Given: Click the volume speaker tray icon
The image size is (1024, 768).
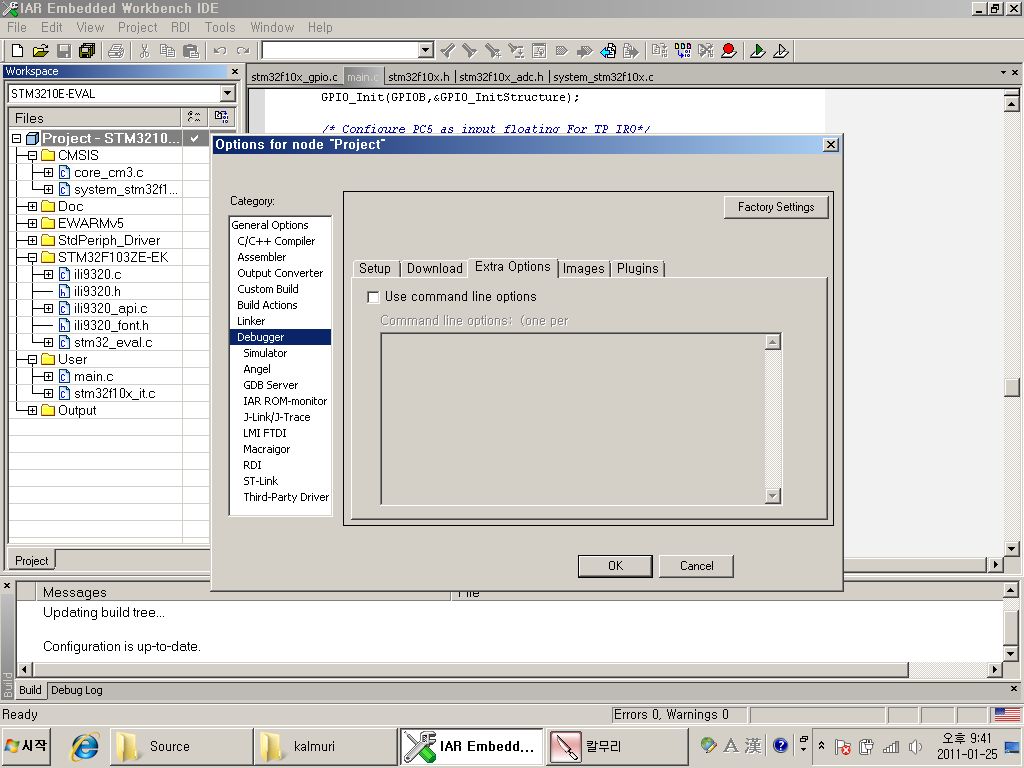Looking at the screenshot, I should [915, 746].
